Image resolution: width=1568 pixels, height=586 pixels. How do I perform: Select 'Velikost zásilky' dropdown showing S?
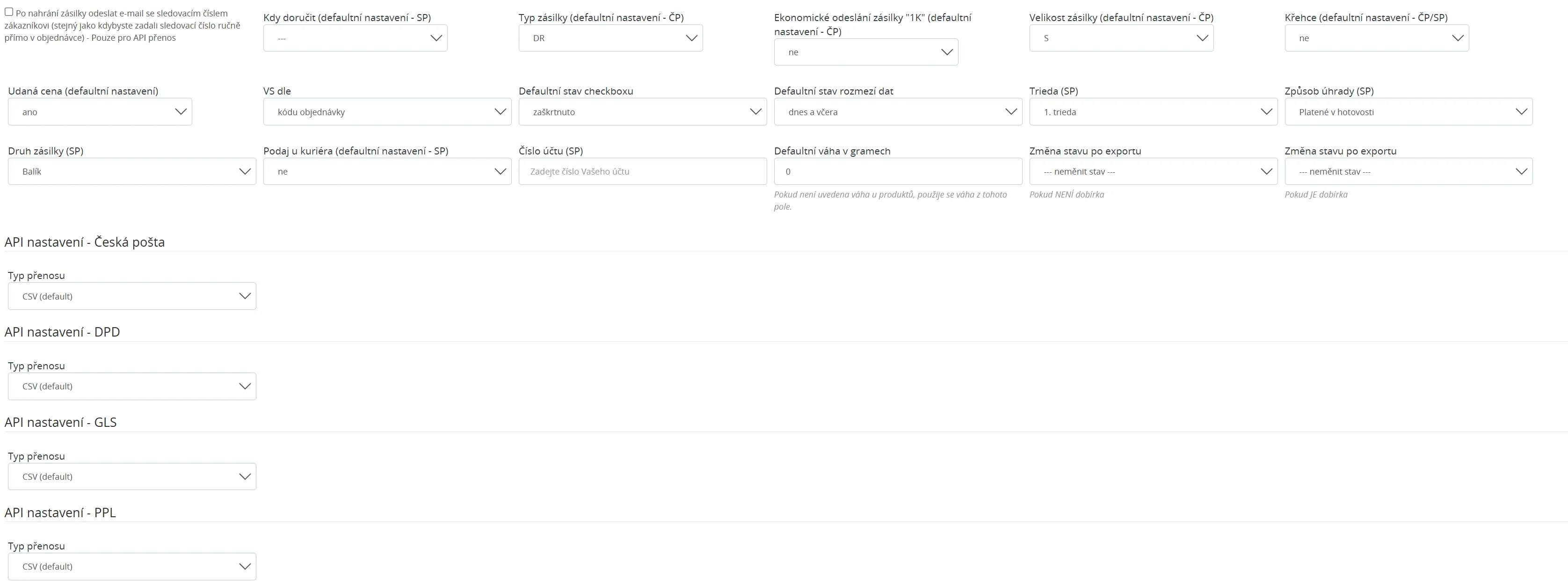[1121, 38]
